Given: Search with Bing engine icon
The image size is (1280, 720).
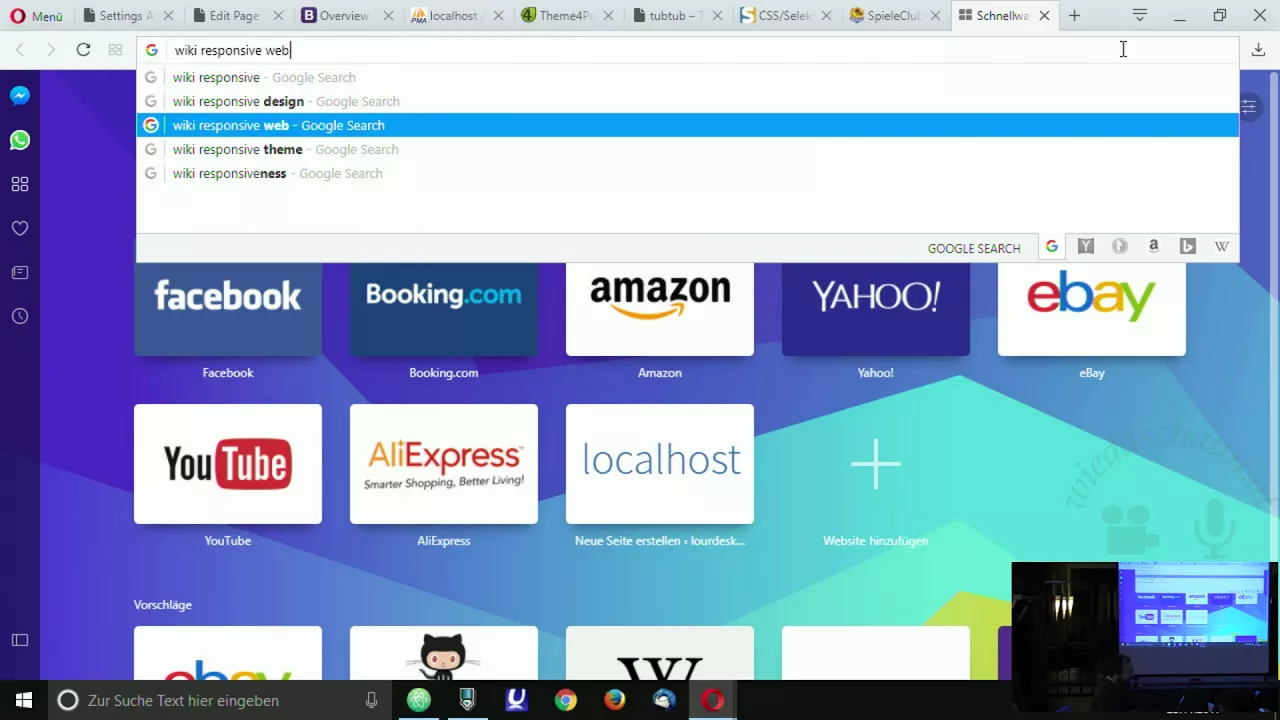Looking at the screenshot, I should point(1188,246).
